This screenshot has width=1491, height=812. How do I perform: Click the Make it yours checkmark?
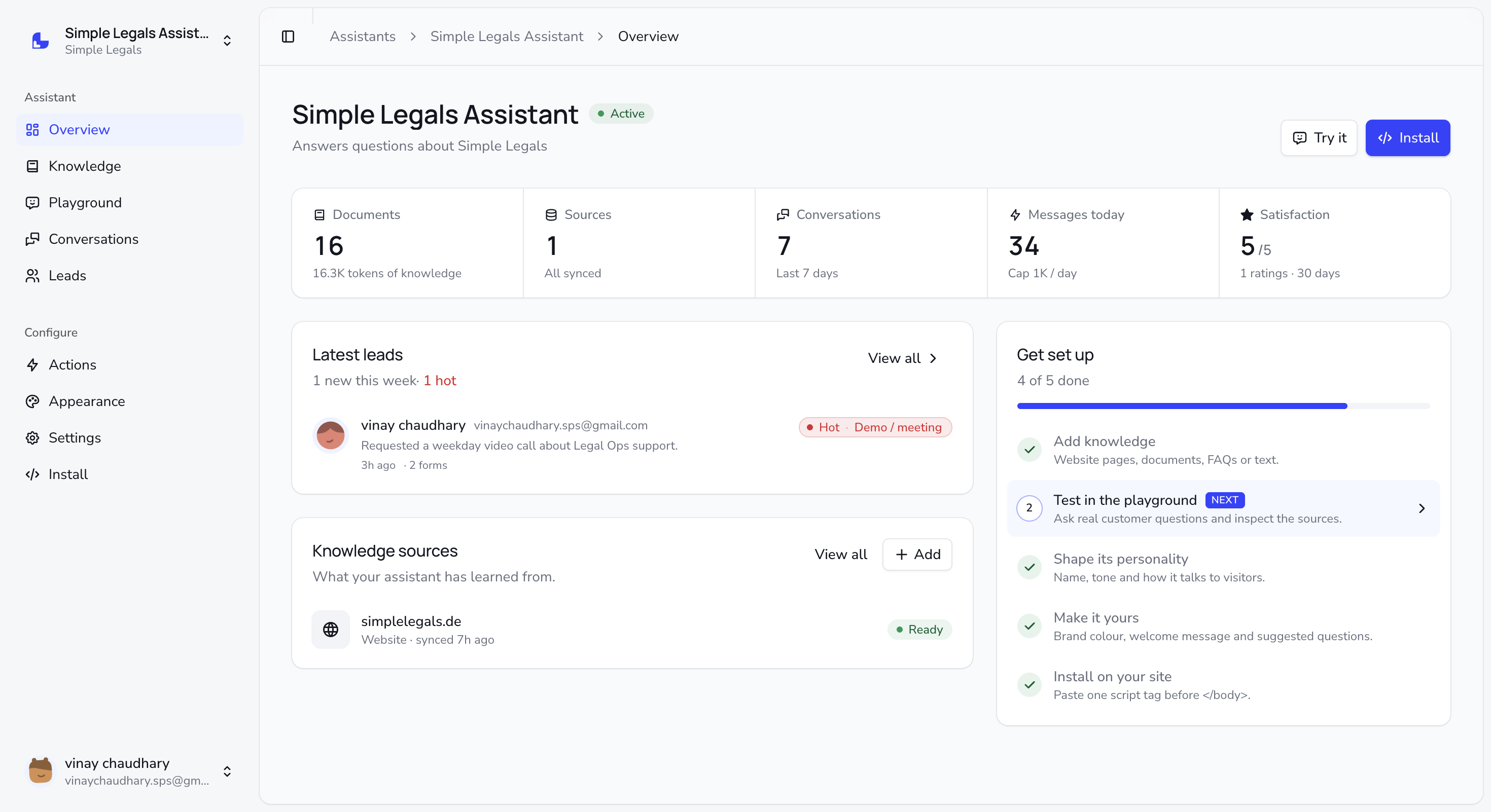point(1029,626)
